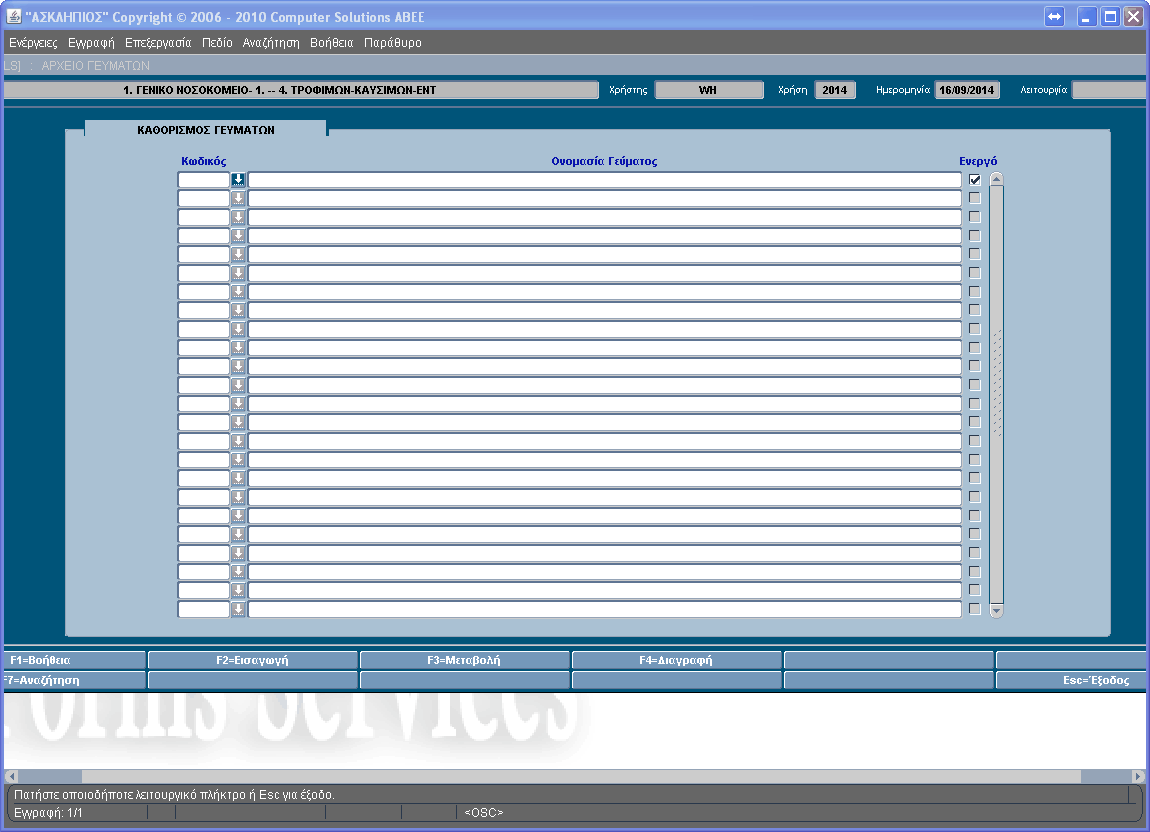The image size is (1150, 832).
Task: Click the Λειτουργία field
Action: click(1110, 90)
